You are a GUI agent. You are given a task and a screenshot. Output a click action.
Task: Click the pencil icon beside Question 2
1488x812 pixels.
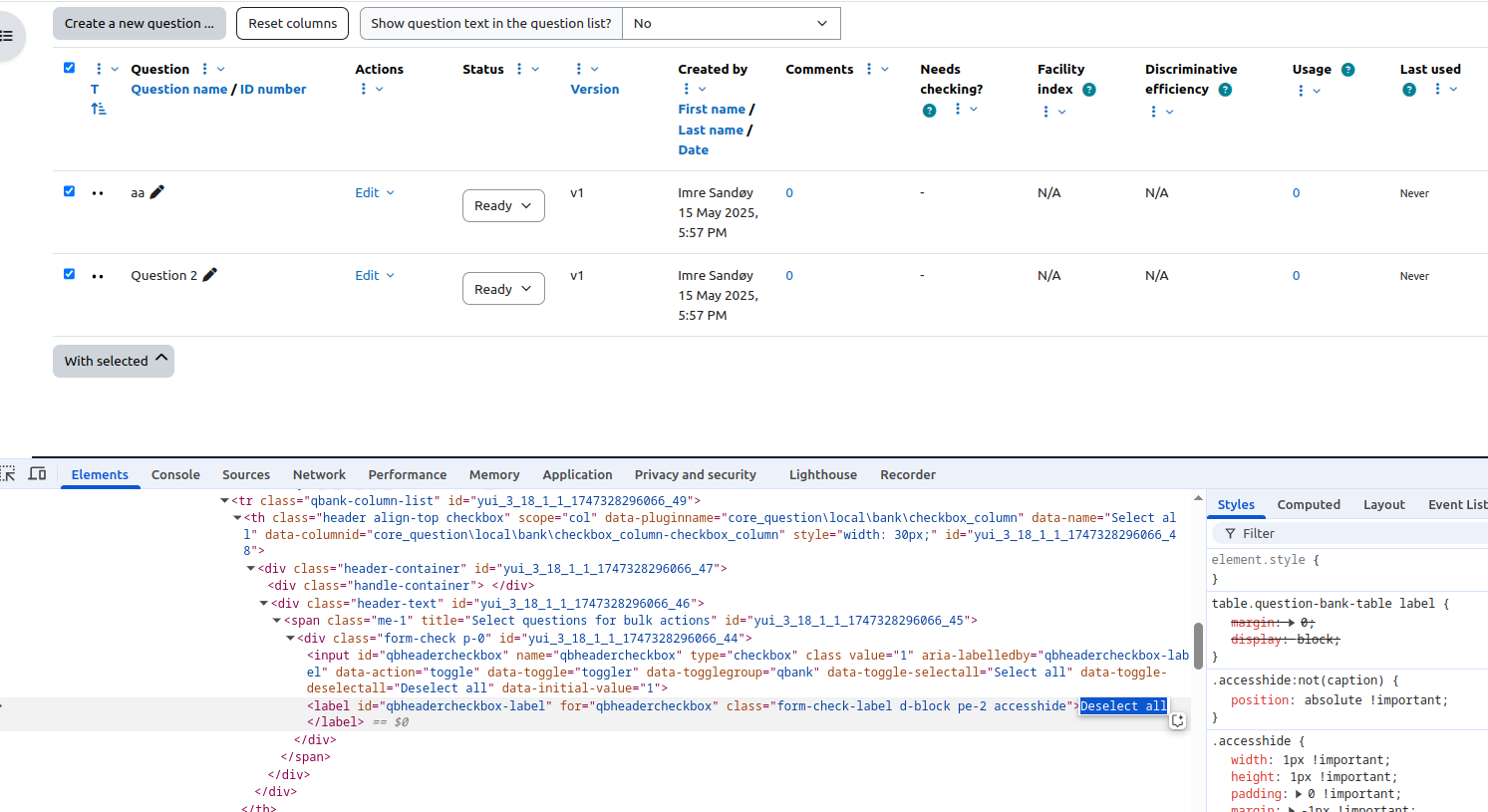210,275
